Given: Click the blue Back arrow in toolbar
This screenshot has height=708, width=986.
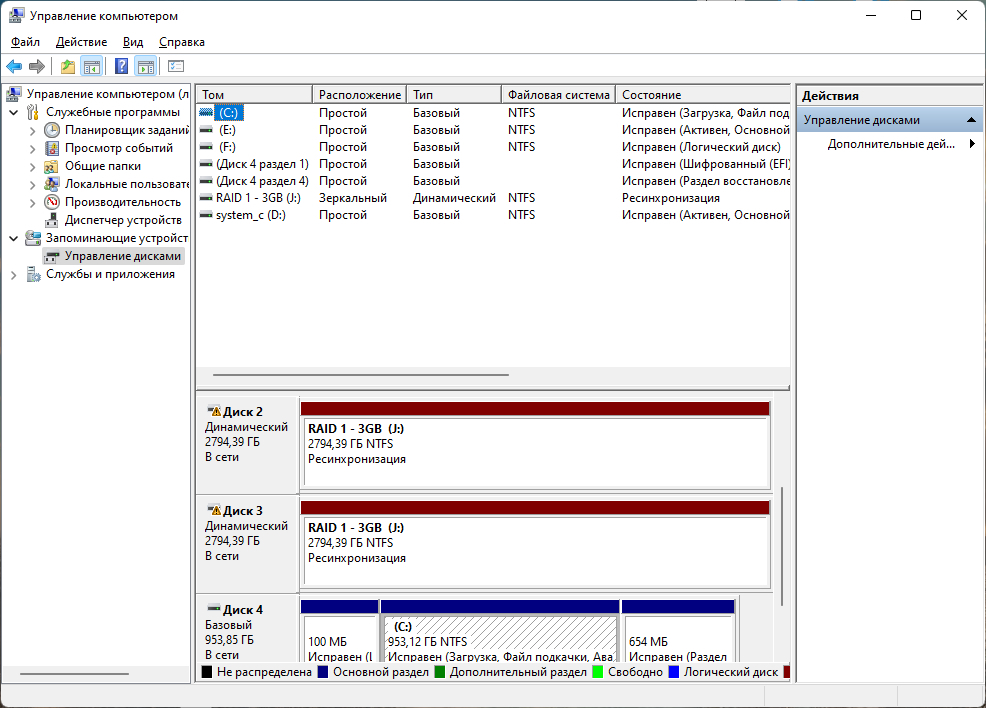Looking at the screenshot, I should click(x=14, y=67).
